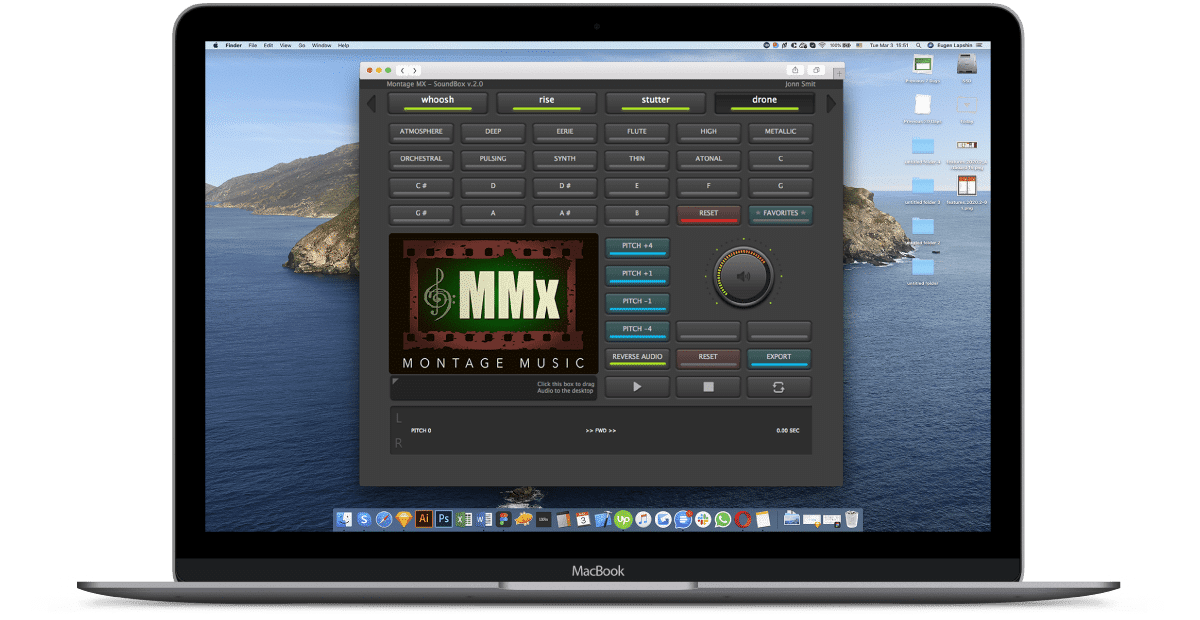This screenshot has height=620, width=1200.
Task: Click the waveform display panel
Action: (x=601, y=430)
